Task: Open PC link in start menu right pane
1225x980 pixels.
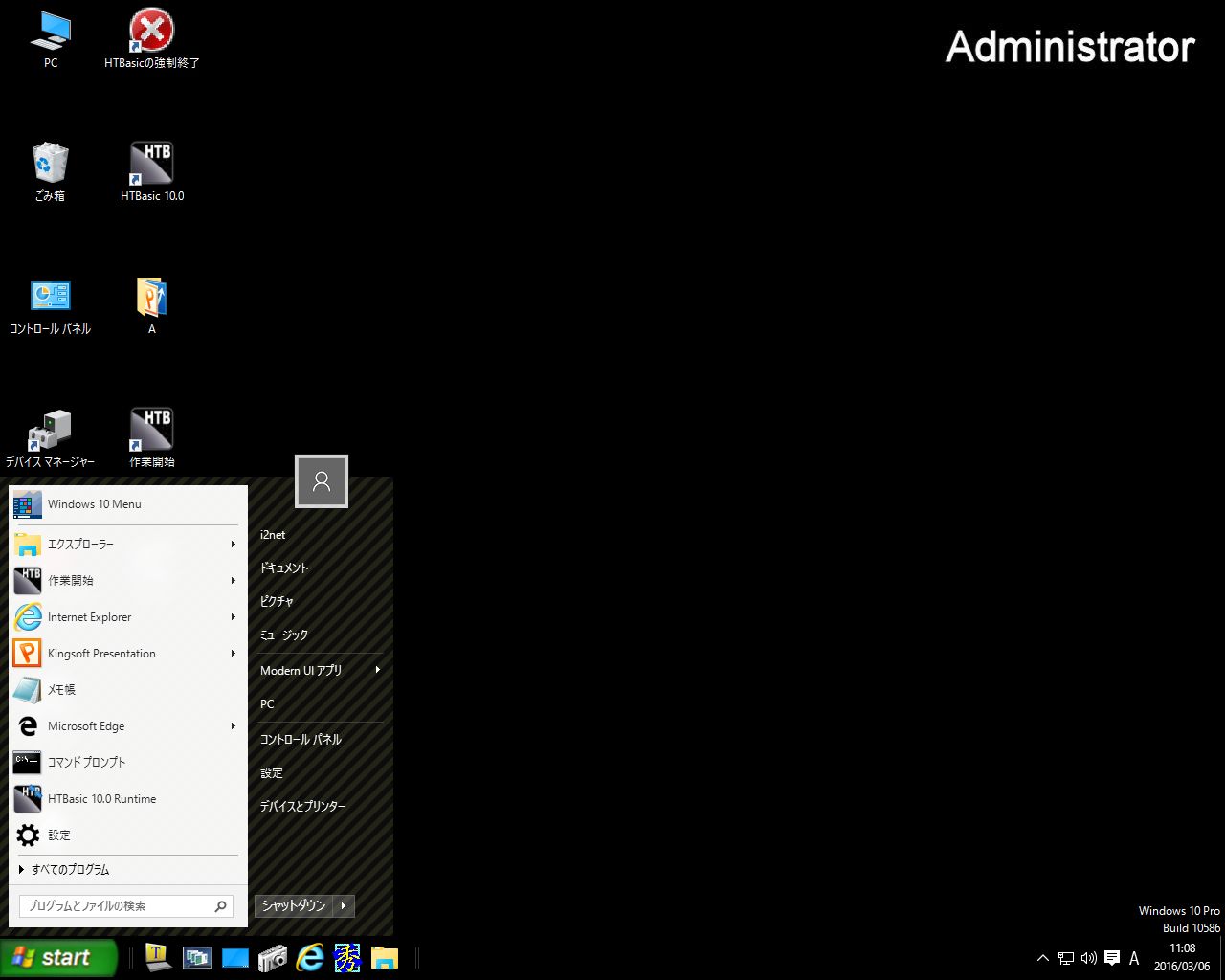Action: (320, 703)
